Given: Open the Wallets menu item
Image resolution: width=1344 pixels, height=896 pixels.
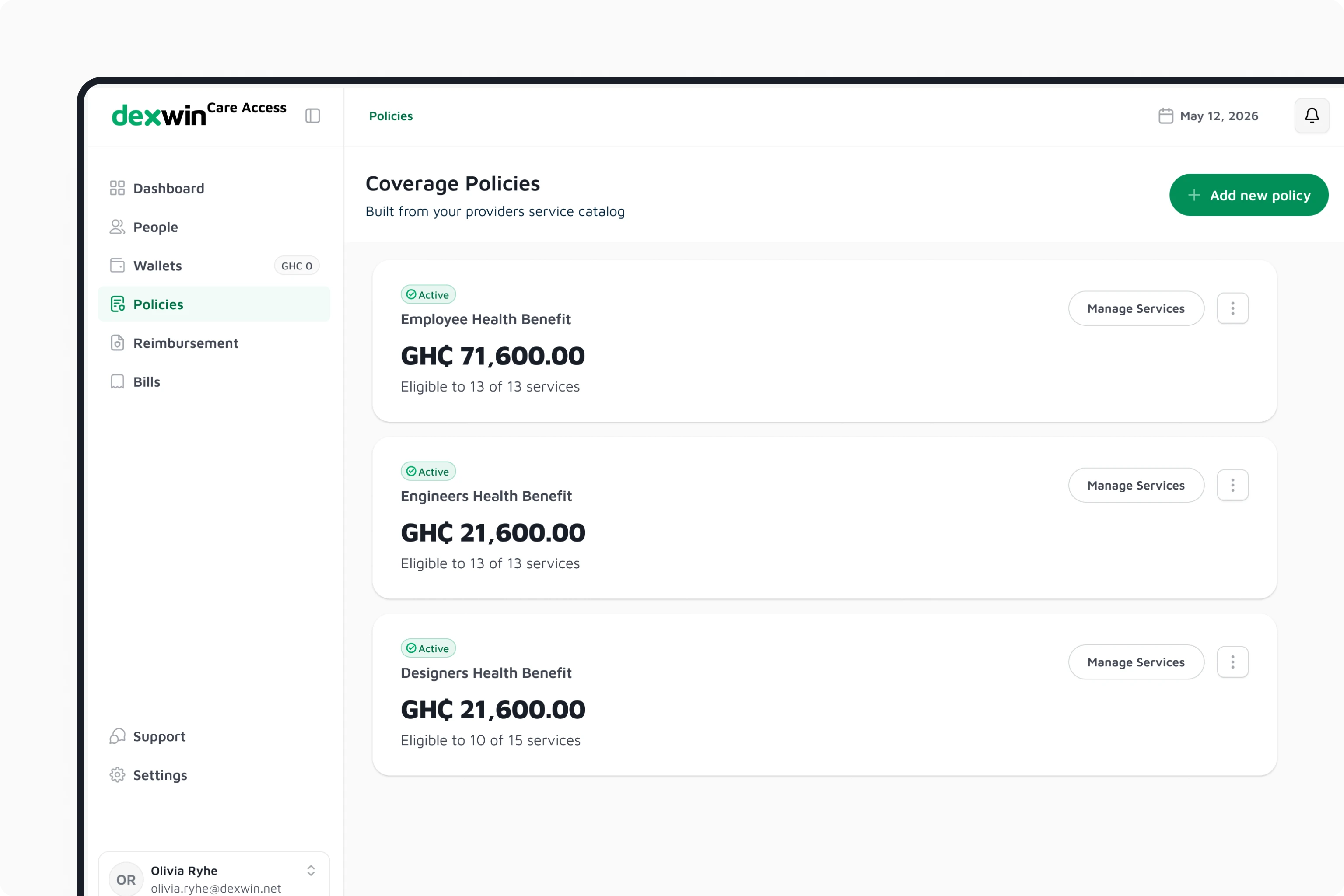Looking at the screenshot, I should (x=214, y=266).
